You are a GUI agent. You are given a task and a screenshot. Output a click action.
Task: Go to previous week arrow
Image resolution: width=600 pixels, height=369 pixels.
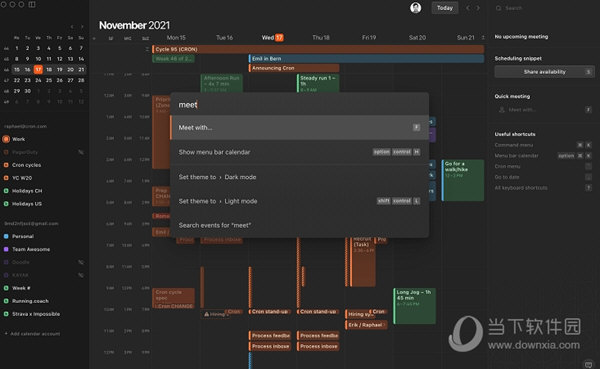point(468,8)
